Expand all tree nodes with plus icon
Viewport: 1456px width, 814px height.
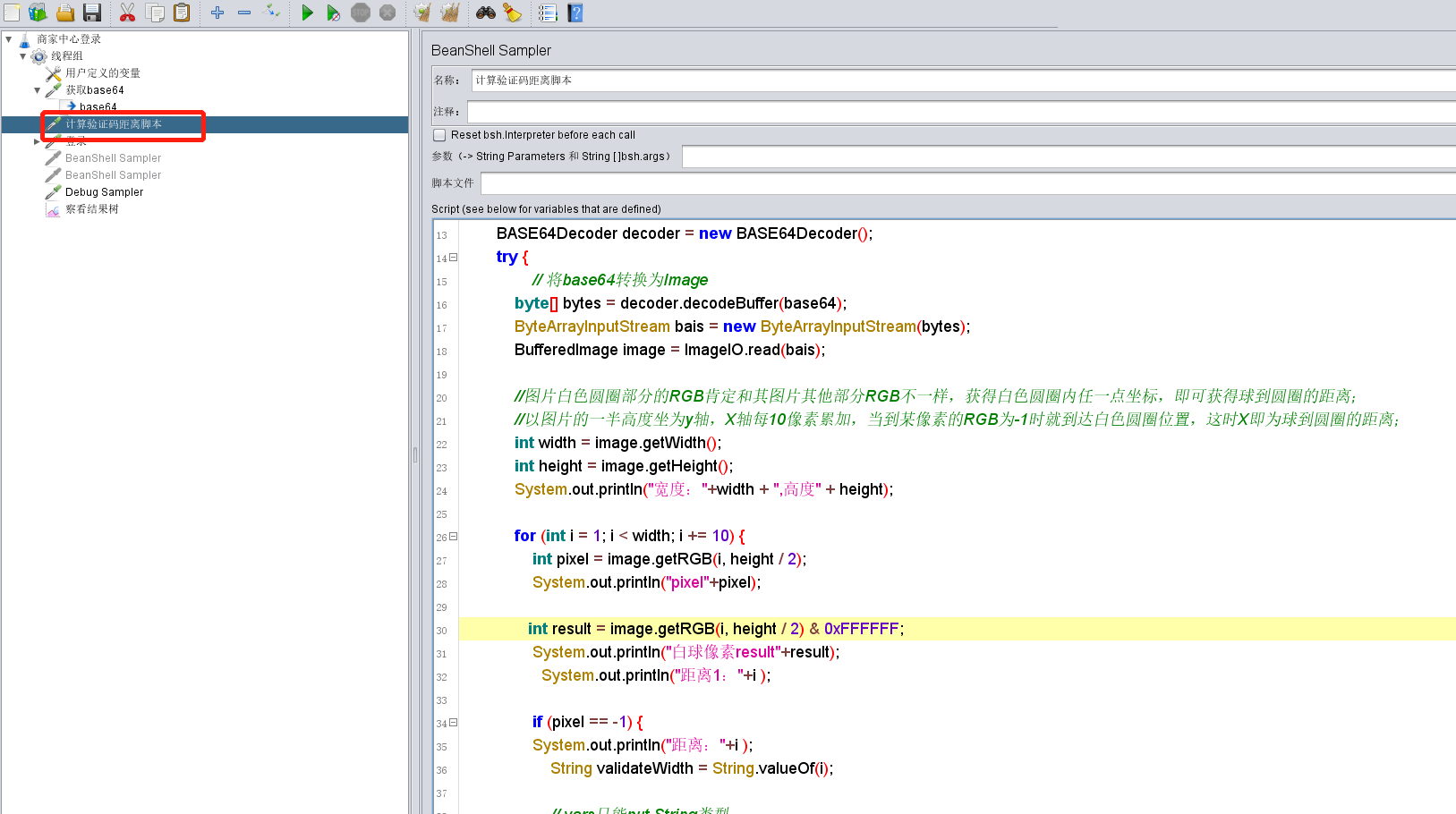tap(217, 12)
